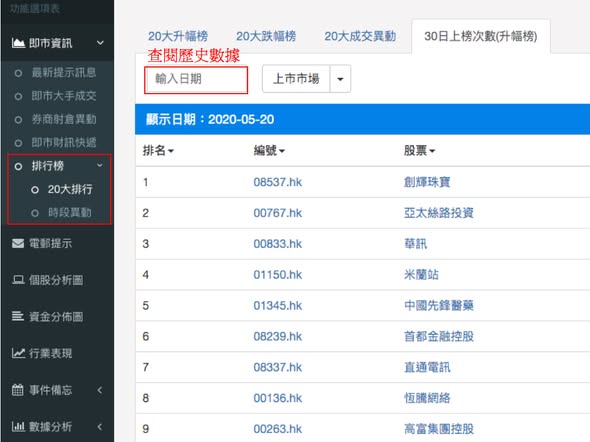Click the bars icon for 資金分佈圖
Screen dimensions: 590x442
18,316
